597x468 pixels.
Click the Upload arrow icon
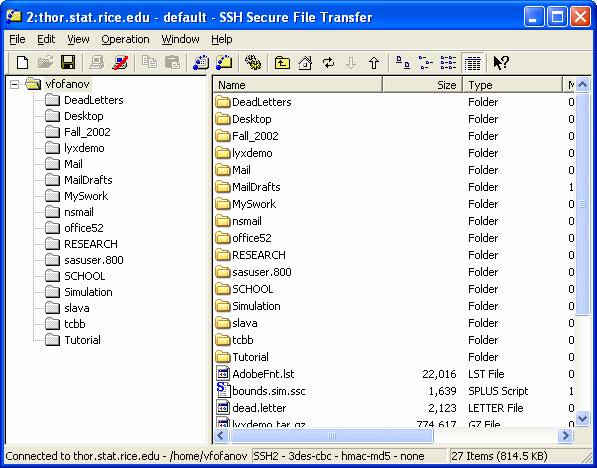tap(374, 62)
